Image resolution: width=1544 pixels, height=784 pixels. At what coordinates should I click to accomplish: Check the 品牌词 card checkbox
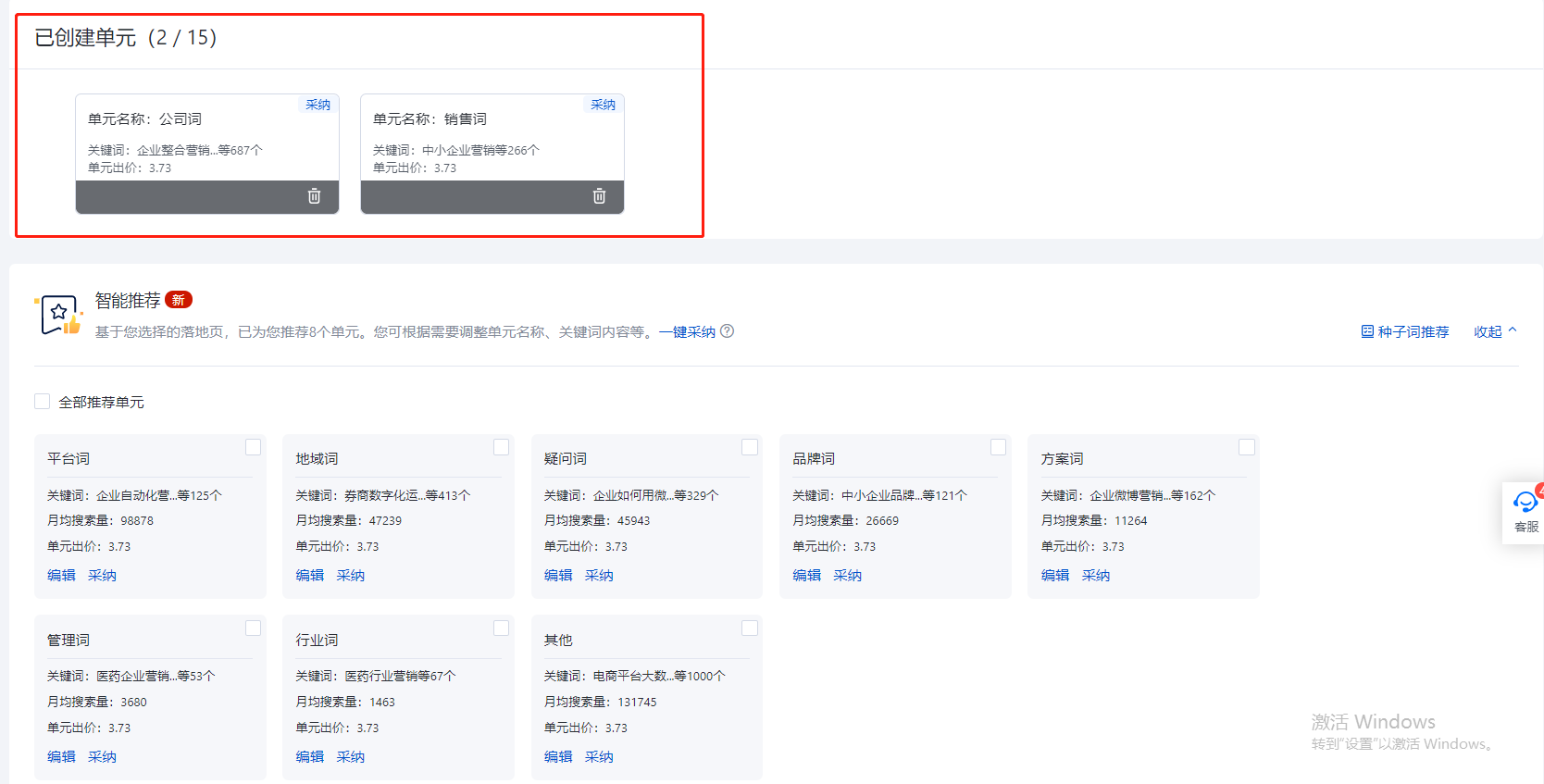coord(998,447)
